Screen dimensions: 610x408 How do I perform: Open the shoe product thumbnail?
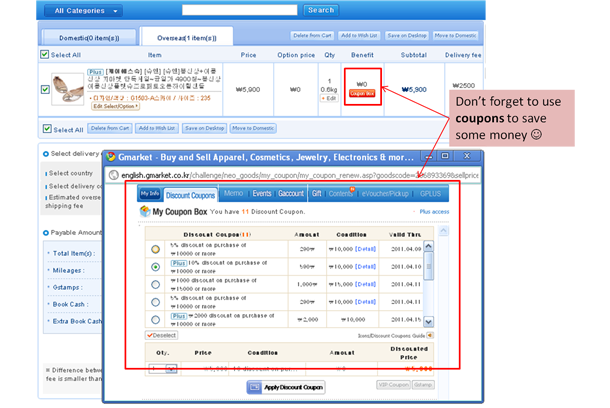click(68, 90)
